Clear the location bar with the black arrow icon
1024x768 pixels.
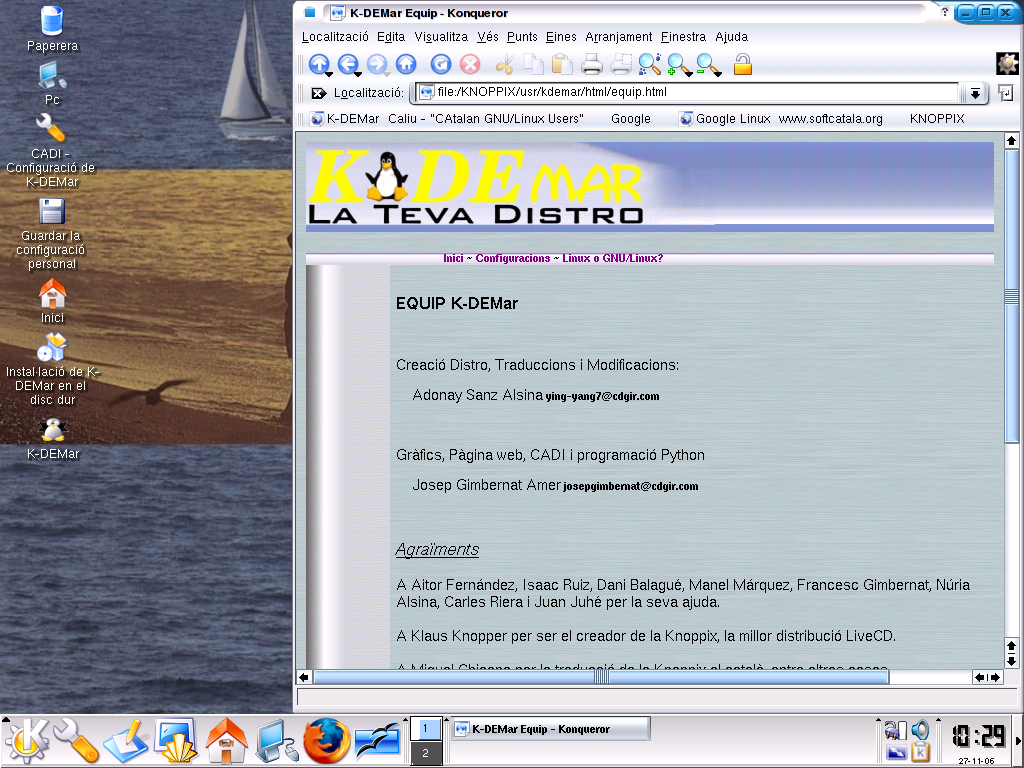tap(318, 93)
